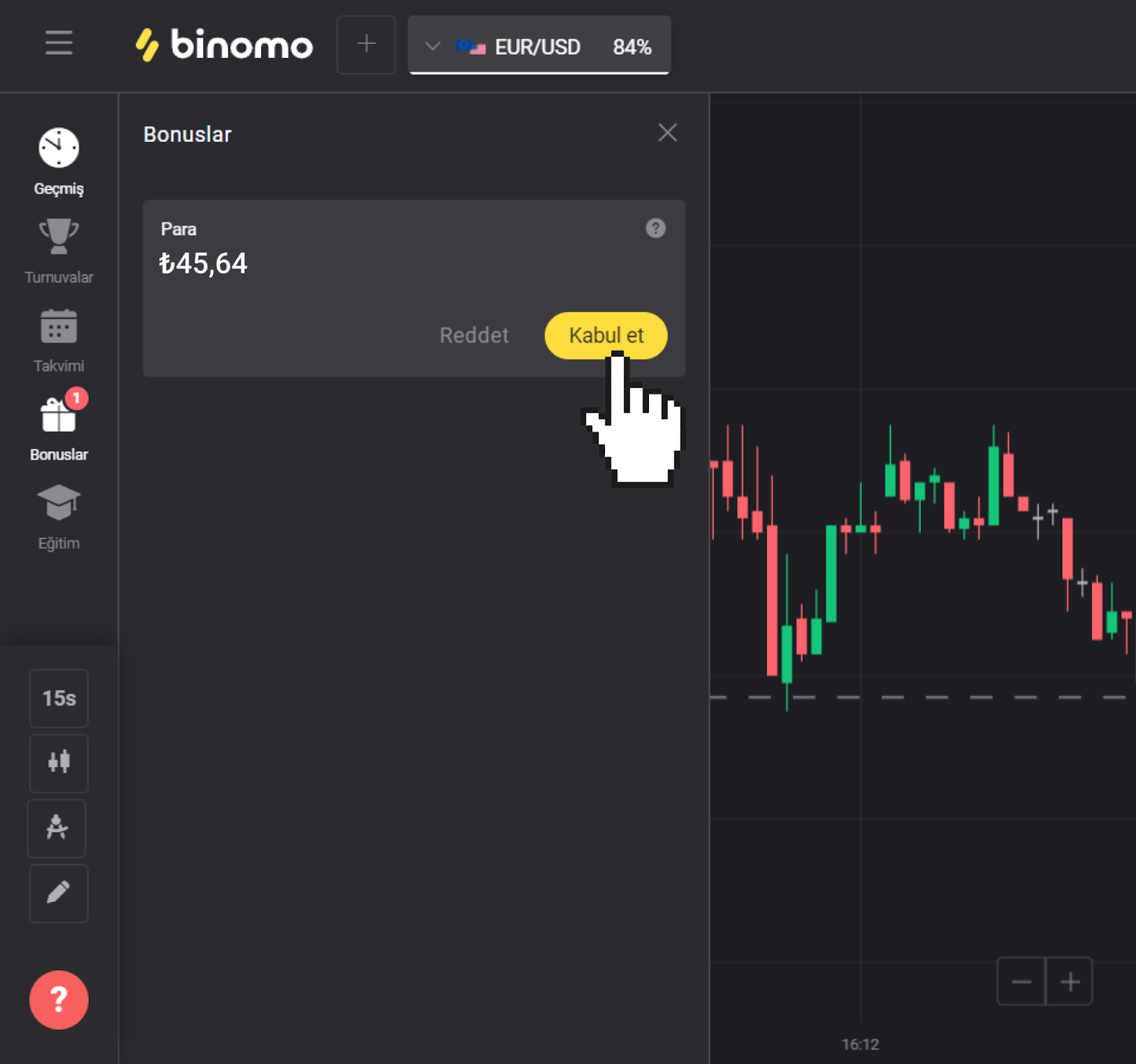Show bonus info help tooltip
Image resolution: width=1136 pixels, height=1064 pixels.
(655, 228)
